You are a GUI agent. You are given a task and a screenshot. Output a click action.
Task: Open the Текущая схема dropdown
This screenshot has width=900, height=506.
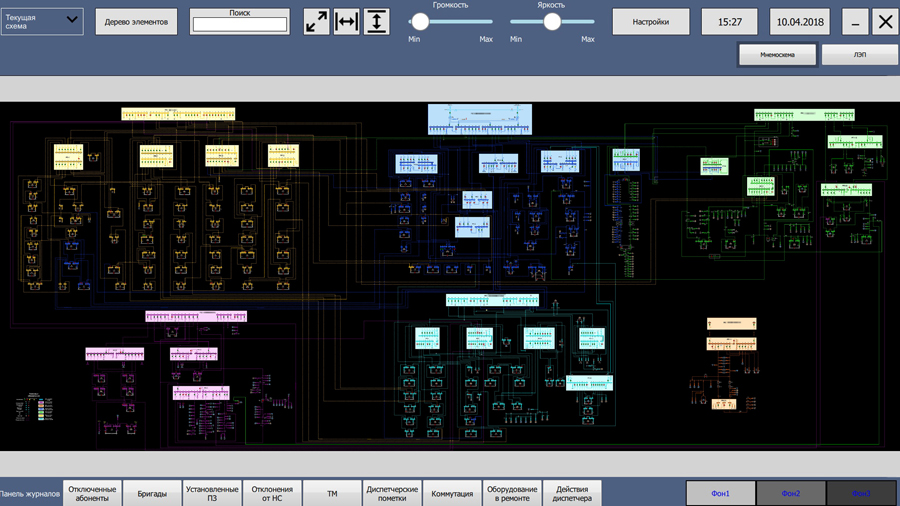[x=42, y=22]
